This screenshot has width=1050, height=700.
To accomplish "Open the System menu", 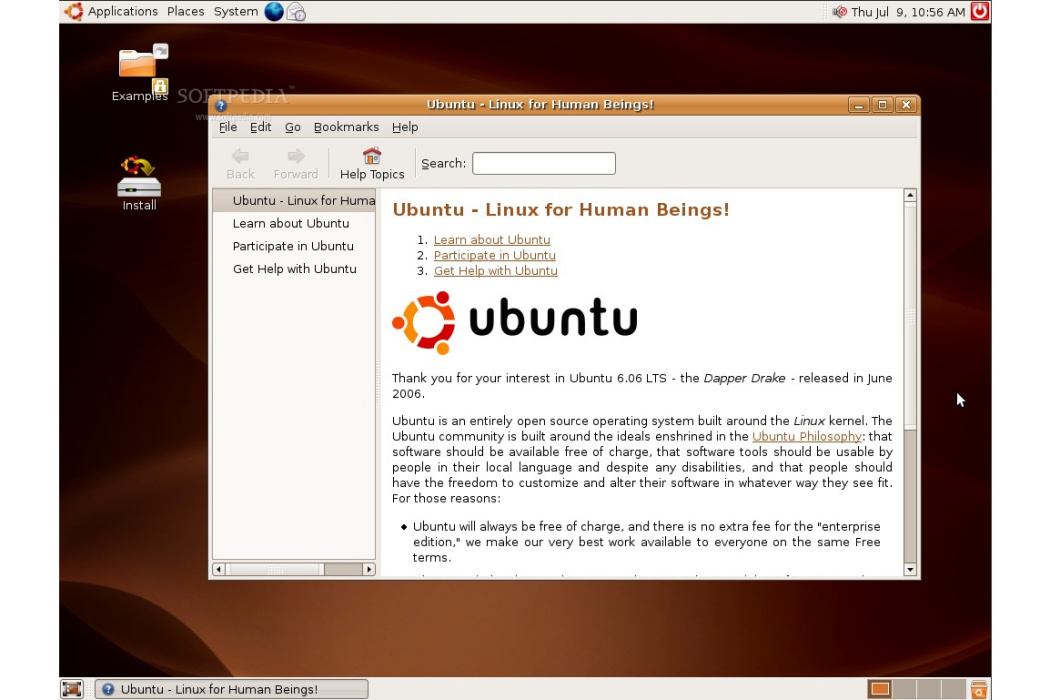I will coord(236,11).
